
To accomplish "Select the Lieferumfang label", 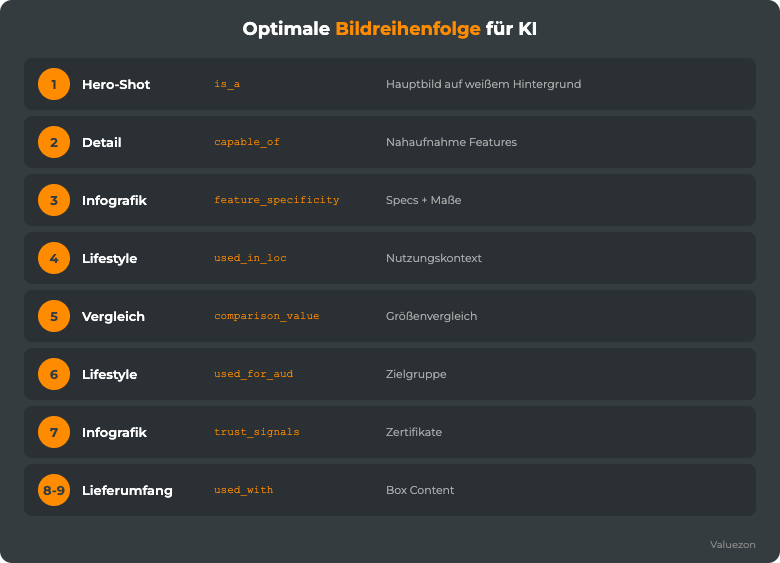I will pyautogui.click(x=127, y=490).
